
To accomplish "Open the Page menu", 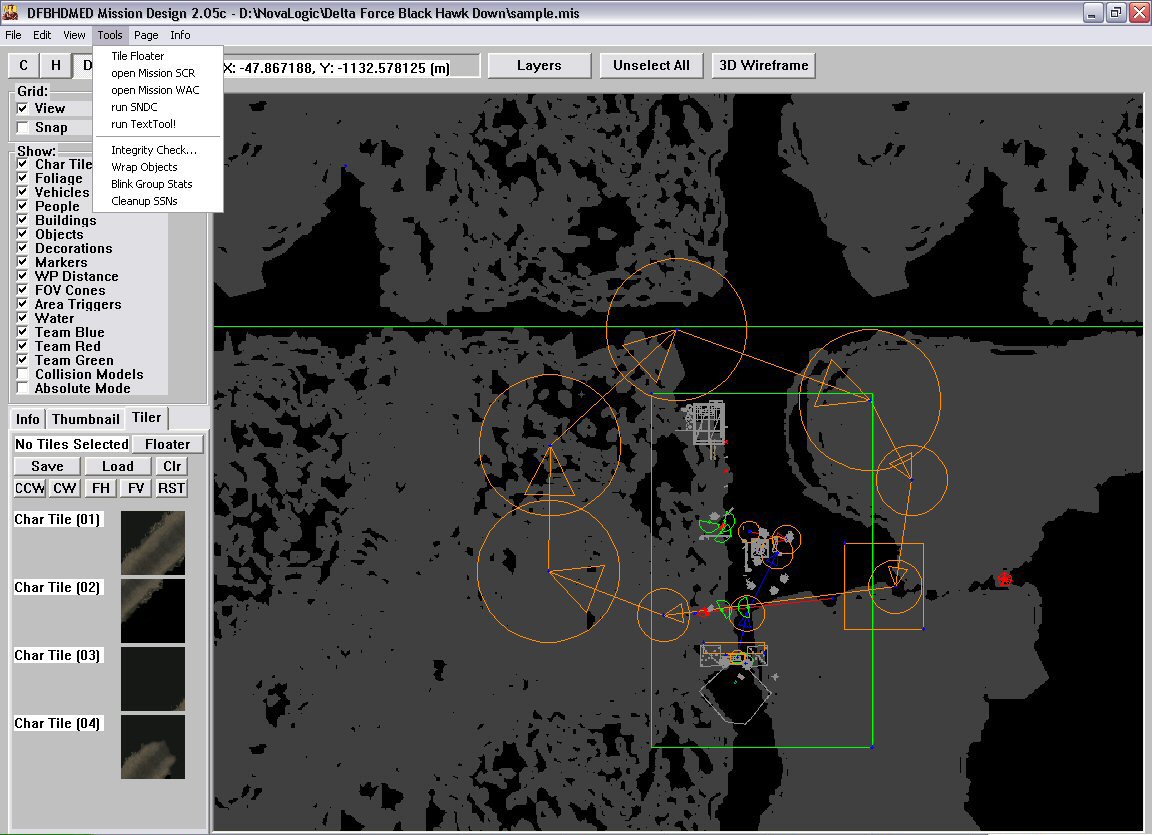I will [x=146, y=35].
